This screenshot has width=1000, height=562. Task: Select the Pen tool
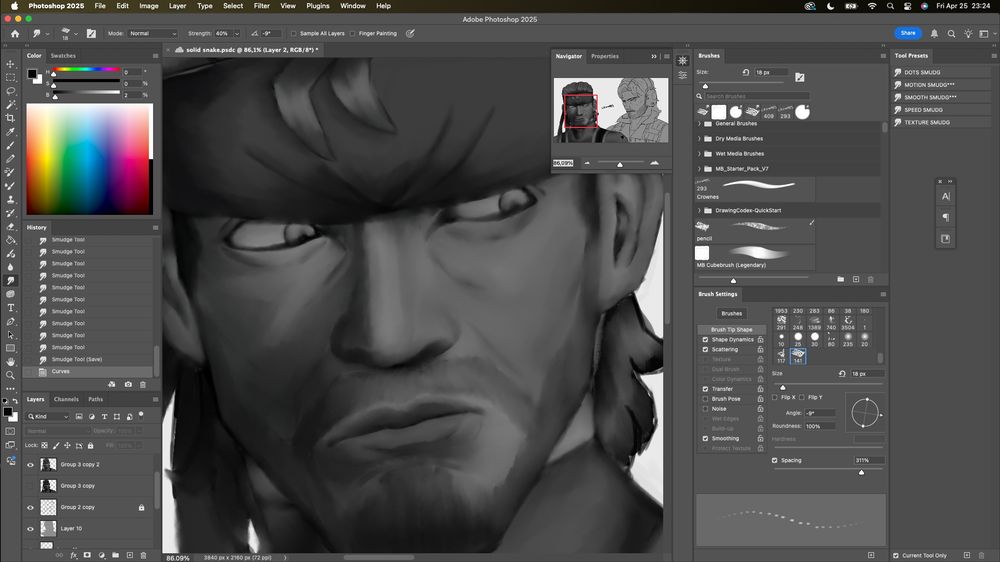point(10,322)
